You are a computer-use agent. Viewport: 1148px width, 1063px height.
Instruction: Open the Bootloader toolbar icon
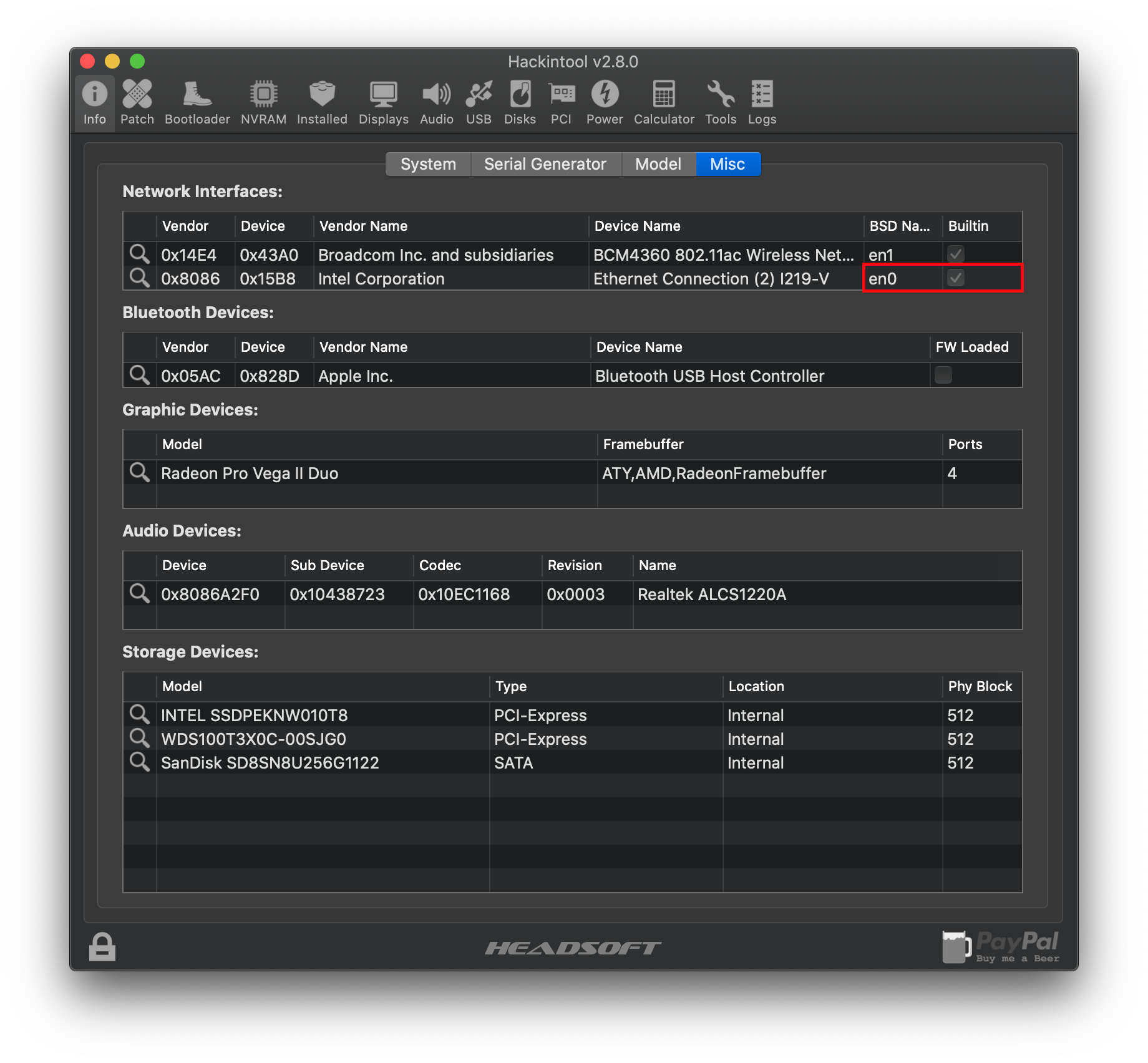click(x=197, y=102)
